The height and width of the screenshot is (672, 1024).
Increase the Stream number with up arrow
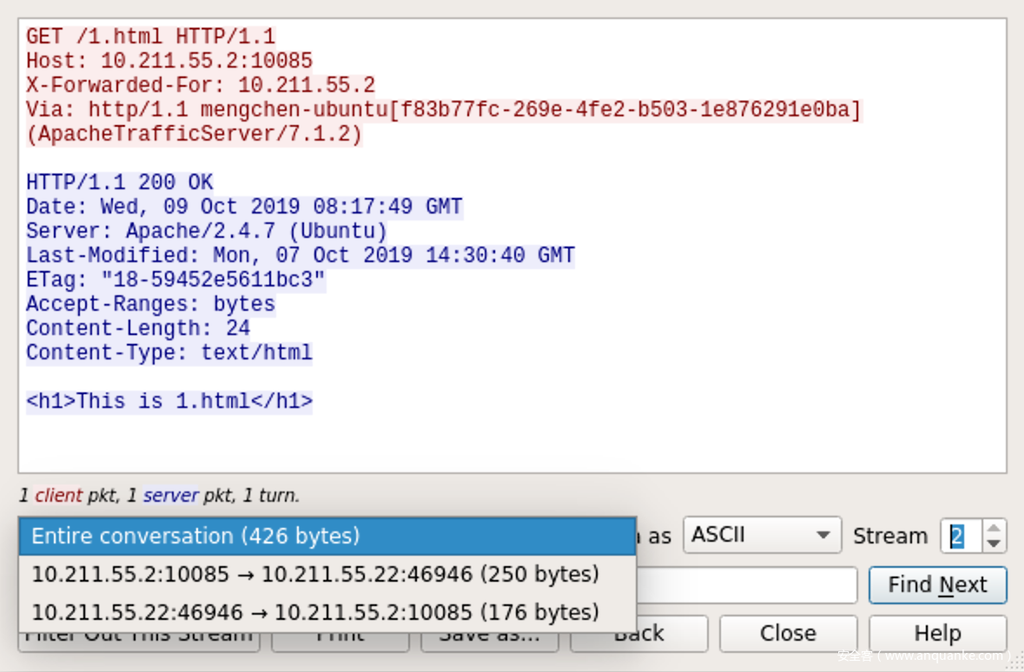coord(993,528)
